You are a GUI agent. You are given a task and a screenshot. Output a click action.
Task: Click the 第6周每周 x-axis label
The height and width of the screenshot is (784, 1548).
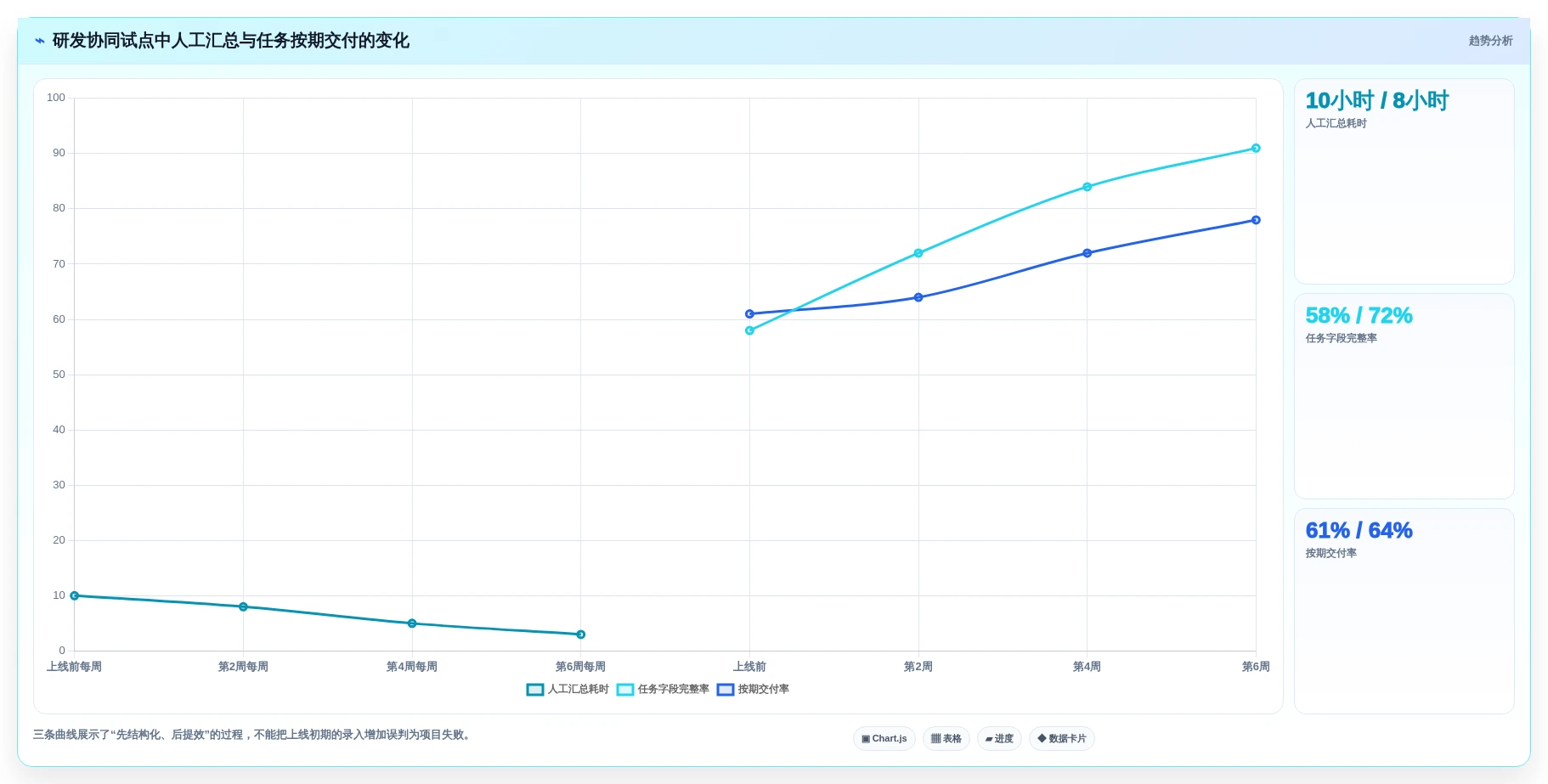(x=581, y=667)
